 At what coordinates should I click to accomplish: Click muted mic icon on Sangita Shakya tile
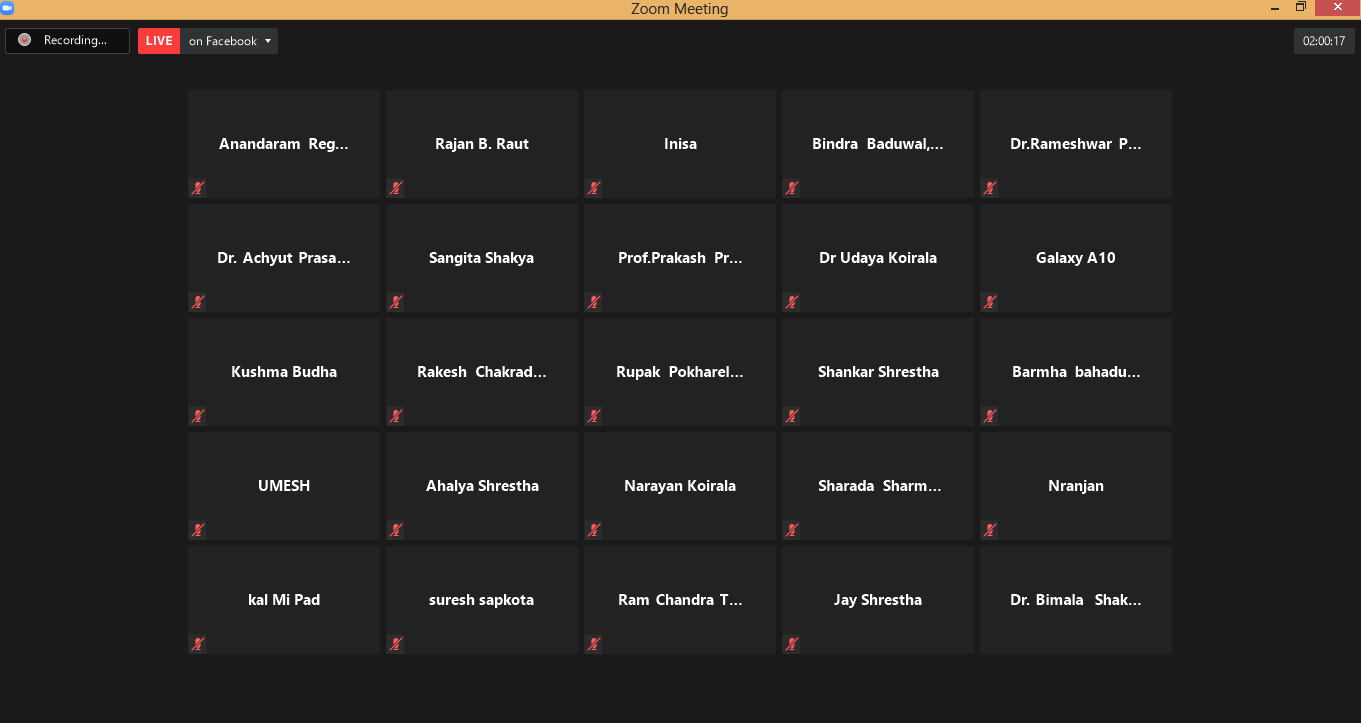coord(396,302)
